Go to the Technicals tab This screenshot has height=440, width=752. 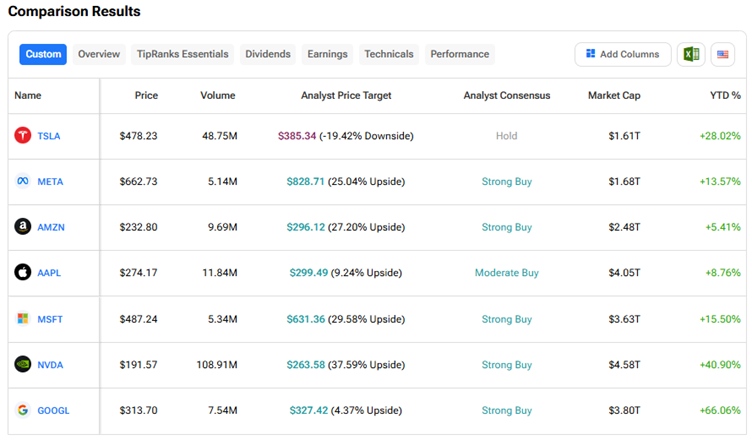pyautogui.click(x=388, y=54)
